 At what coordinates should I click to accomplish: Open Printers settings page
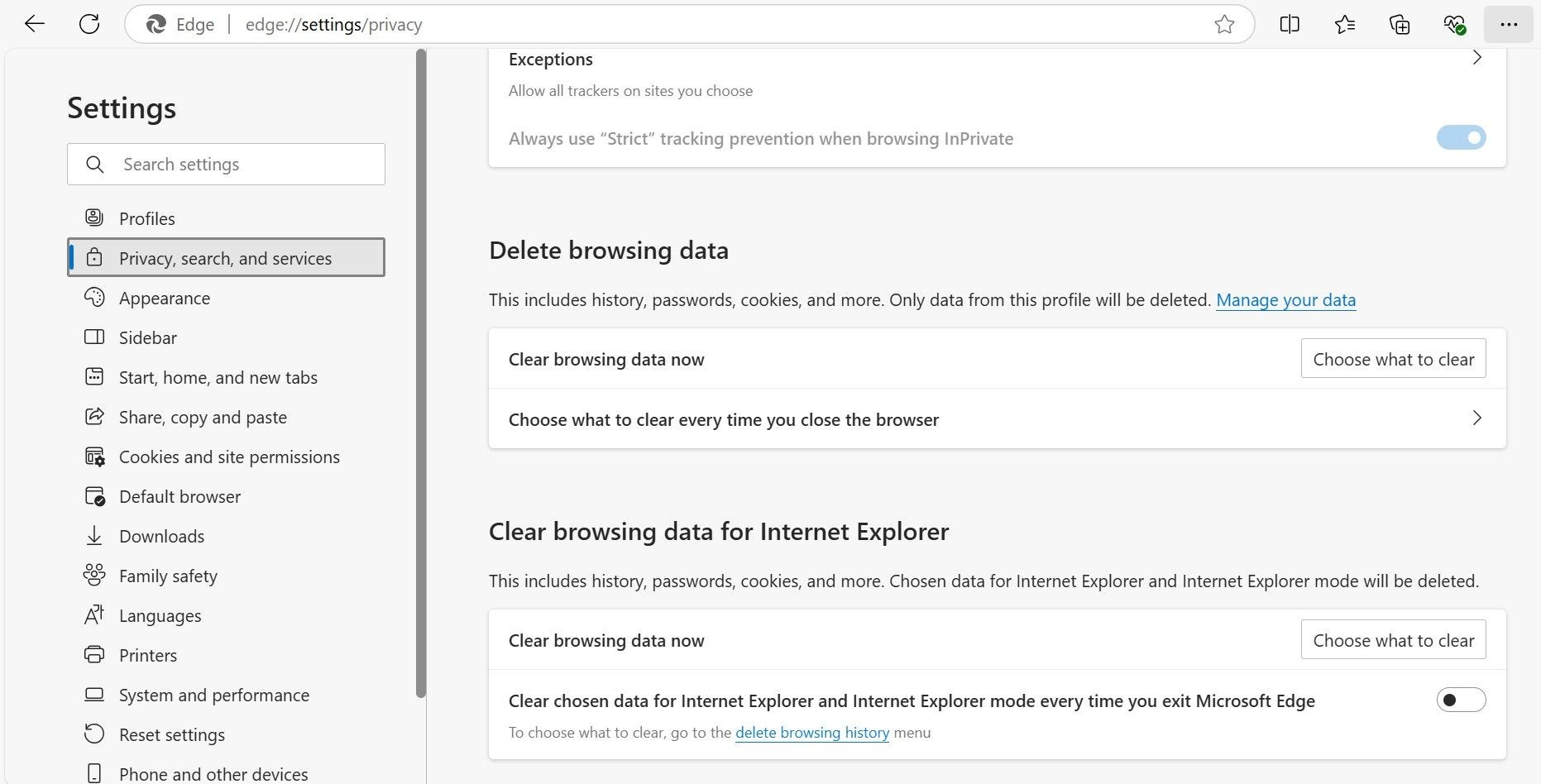(226, 655)
